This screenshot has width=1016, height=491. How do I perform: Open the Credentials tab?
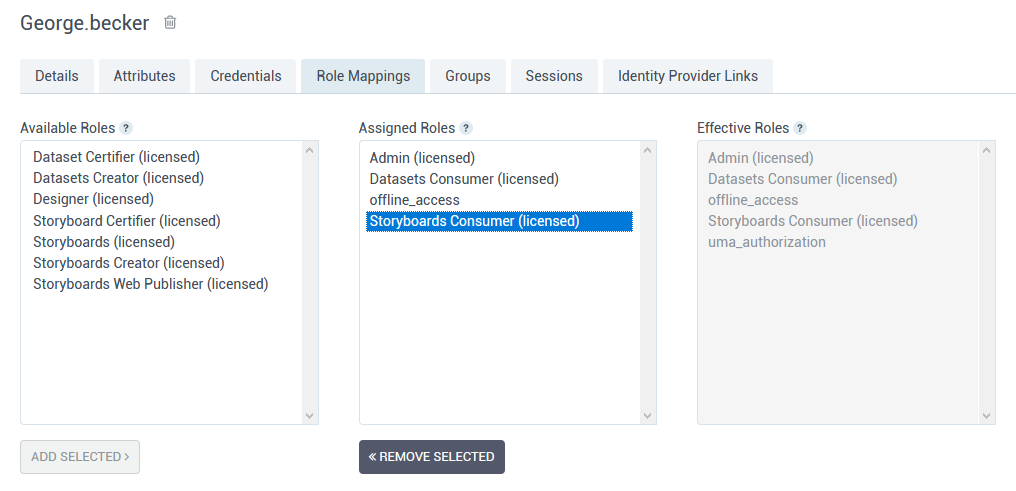(x=246, y=76)
